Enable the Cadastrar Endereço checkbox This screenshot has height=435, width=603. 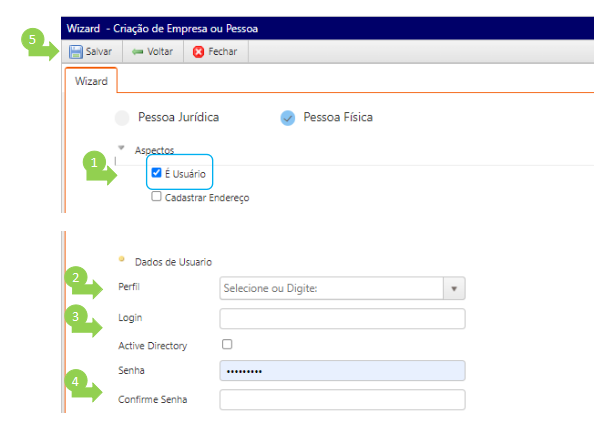[x=156, y=197]
